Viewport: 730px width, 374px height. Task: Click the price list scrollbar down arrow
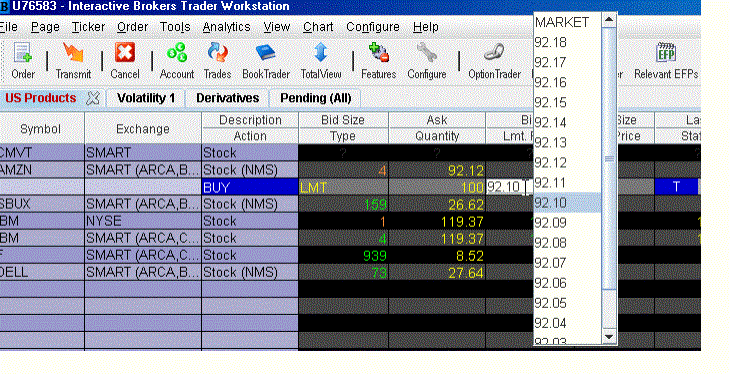pos(609,336)
